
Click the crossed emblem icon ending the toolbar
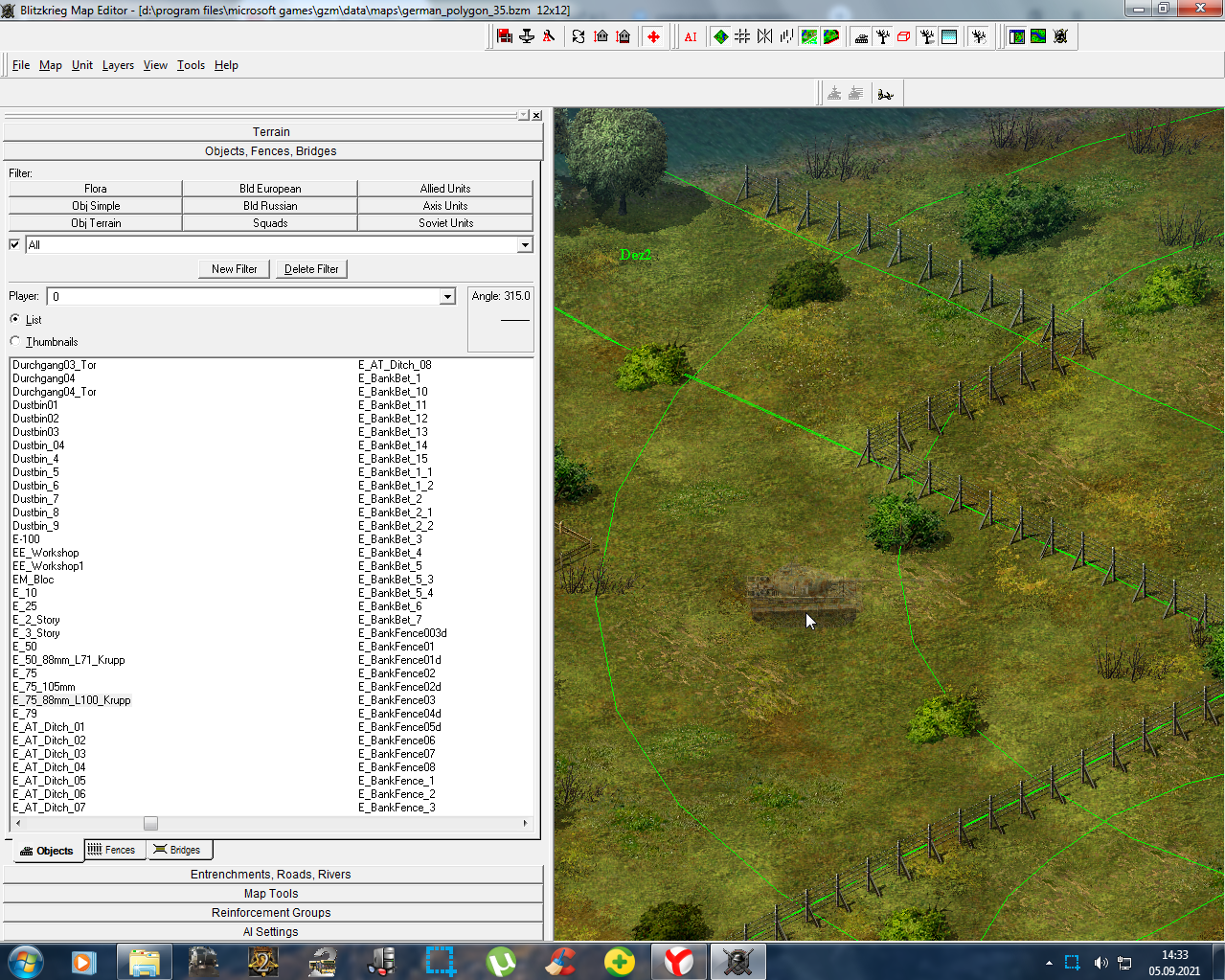pos(1060,36)
